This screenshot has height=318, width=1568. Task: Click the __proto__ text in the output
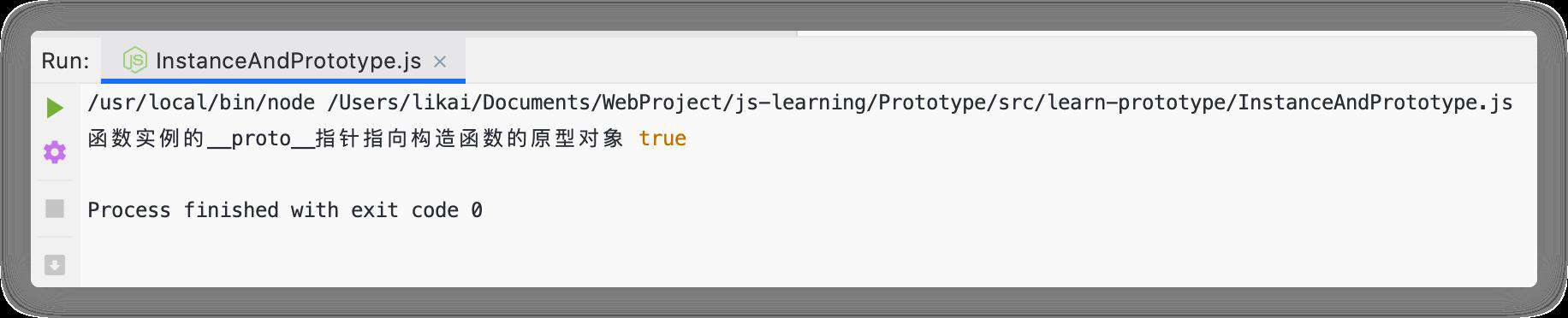(x=261, y=138)
